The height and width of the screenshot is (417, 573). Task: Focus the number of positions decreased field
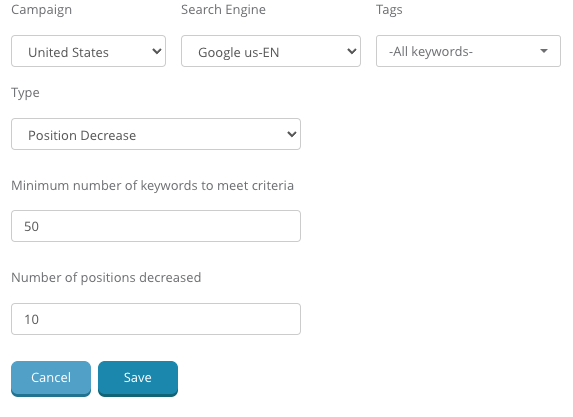[156, 319]
